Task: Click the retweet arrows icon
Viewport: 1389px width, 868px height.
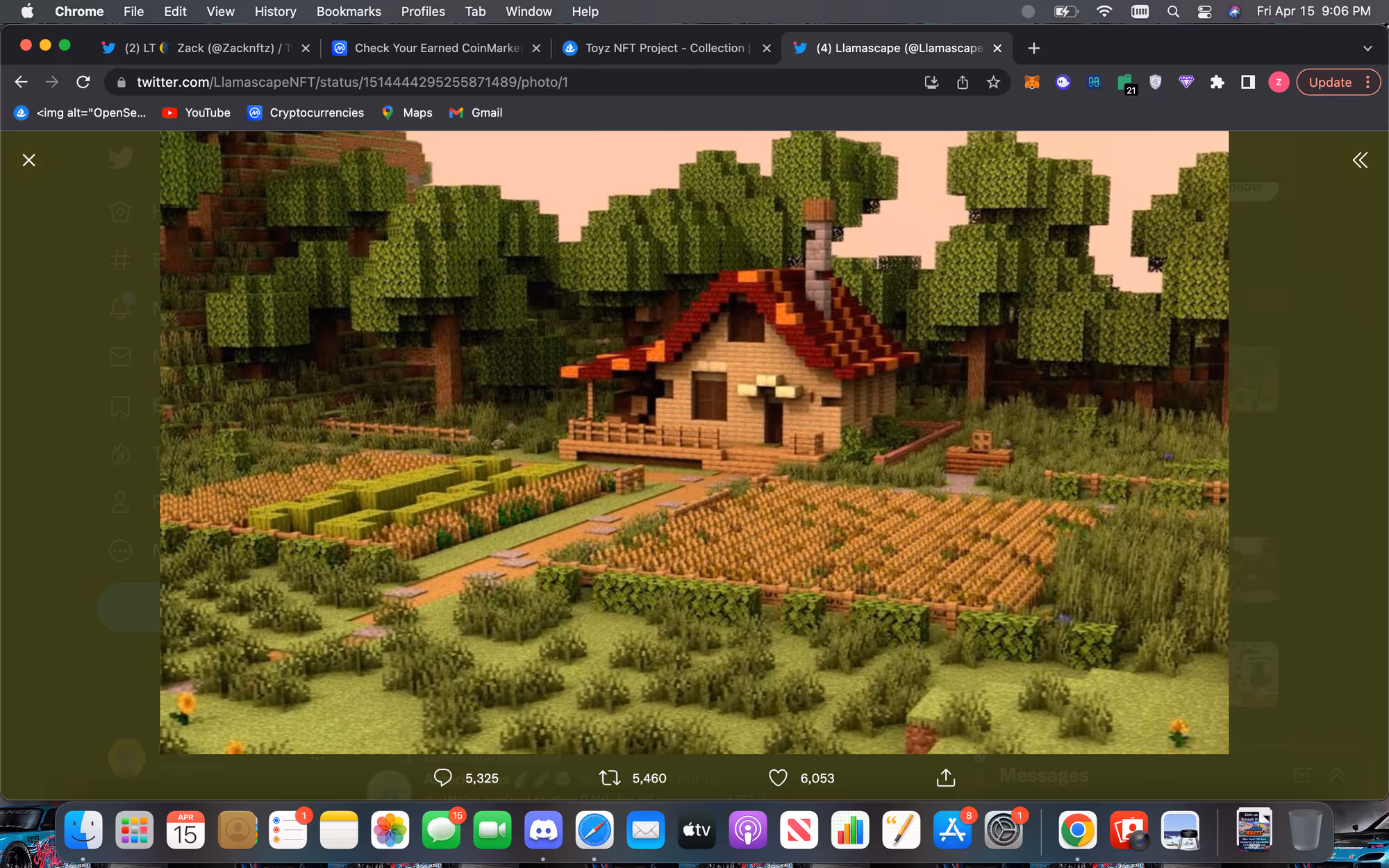Action: 610,778
